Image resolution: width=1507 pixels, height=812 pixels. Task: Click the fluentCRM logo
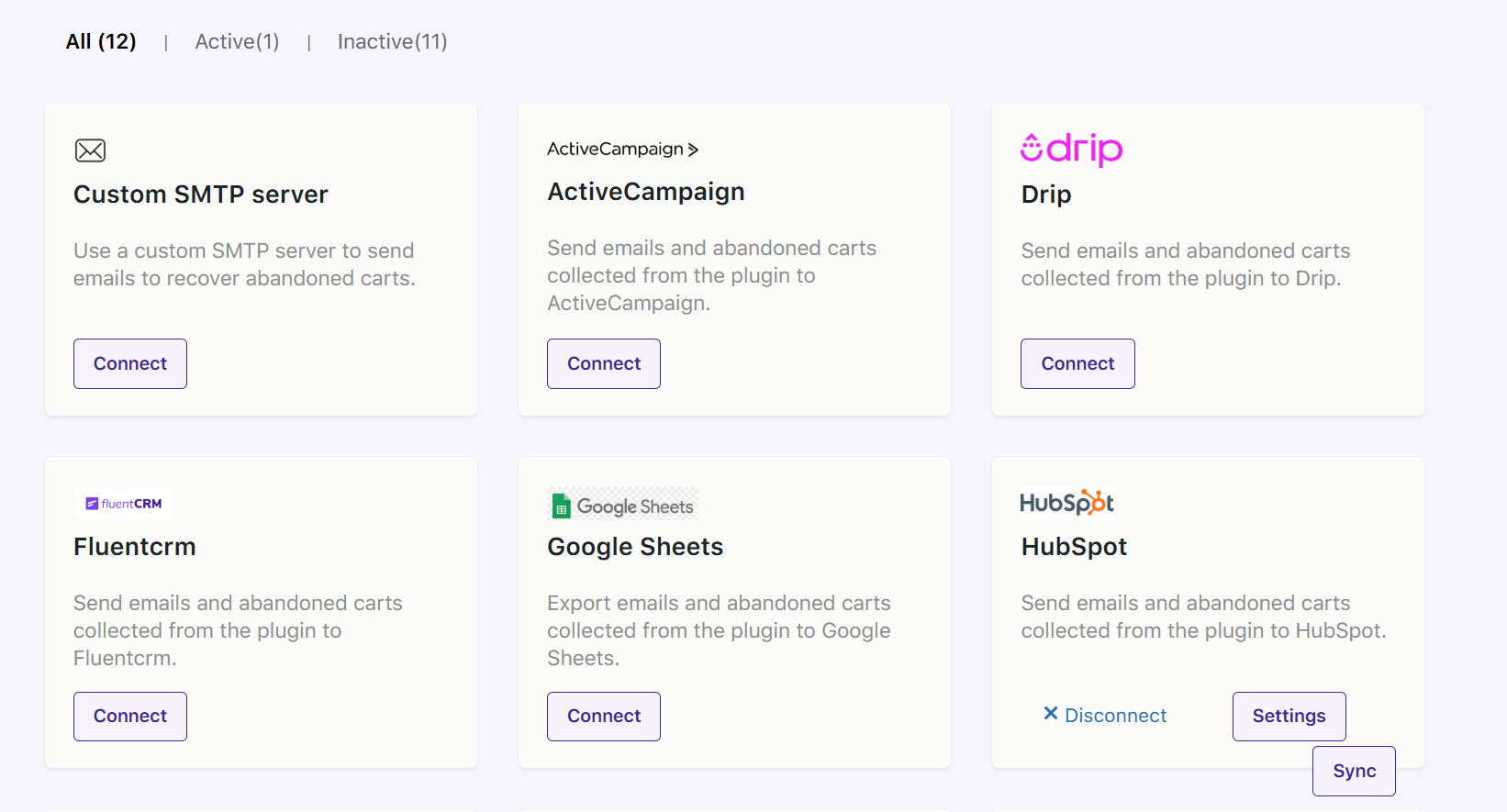[123, 504]
